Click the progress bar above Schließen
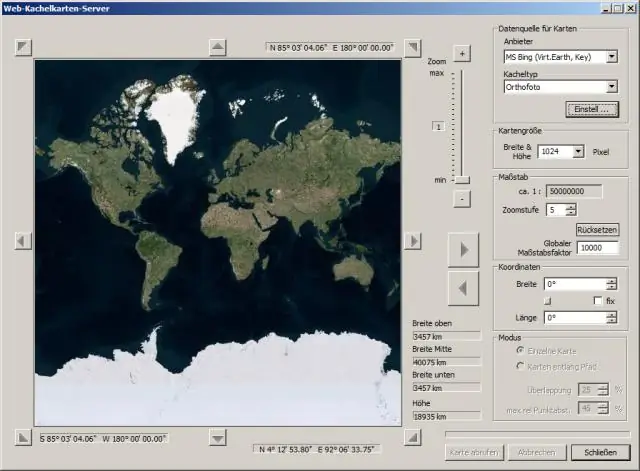Image resolution: width=640 pixels, height=471 pixels. pos(537,435)
